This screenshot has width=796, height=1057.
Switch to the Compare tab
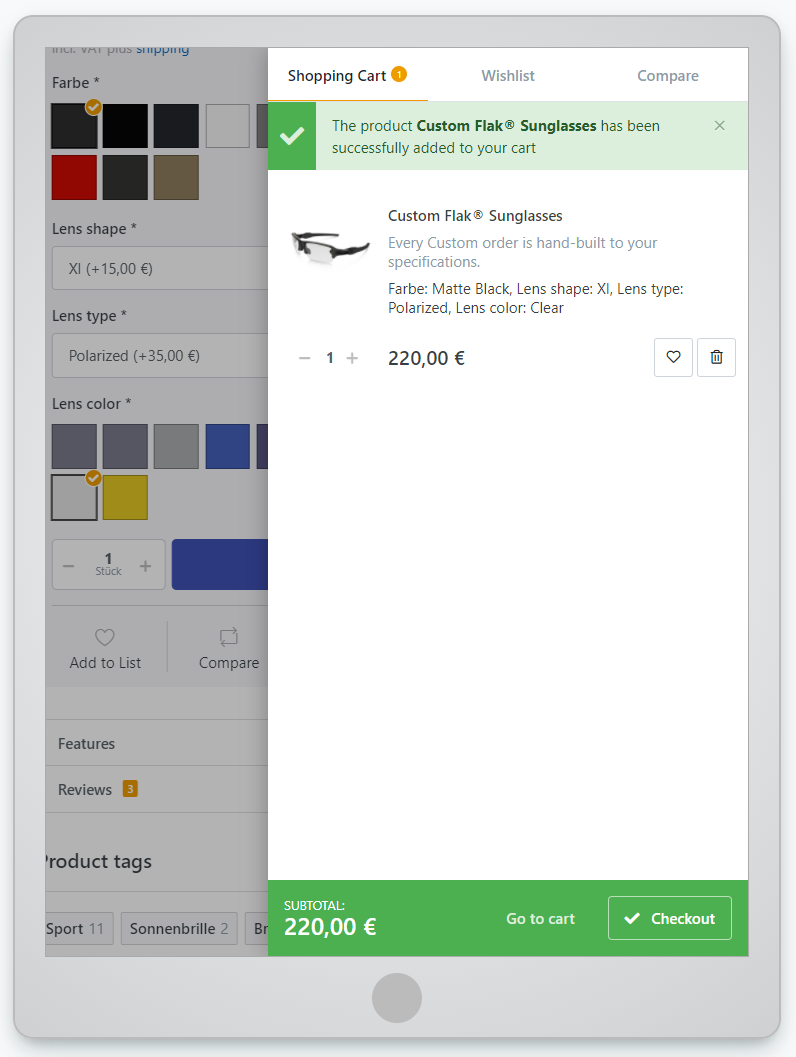(x=667, y=76)
